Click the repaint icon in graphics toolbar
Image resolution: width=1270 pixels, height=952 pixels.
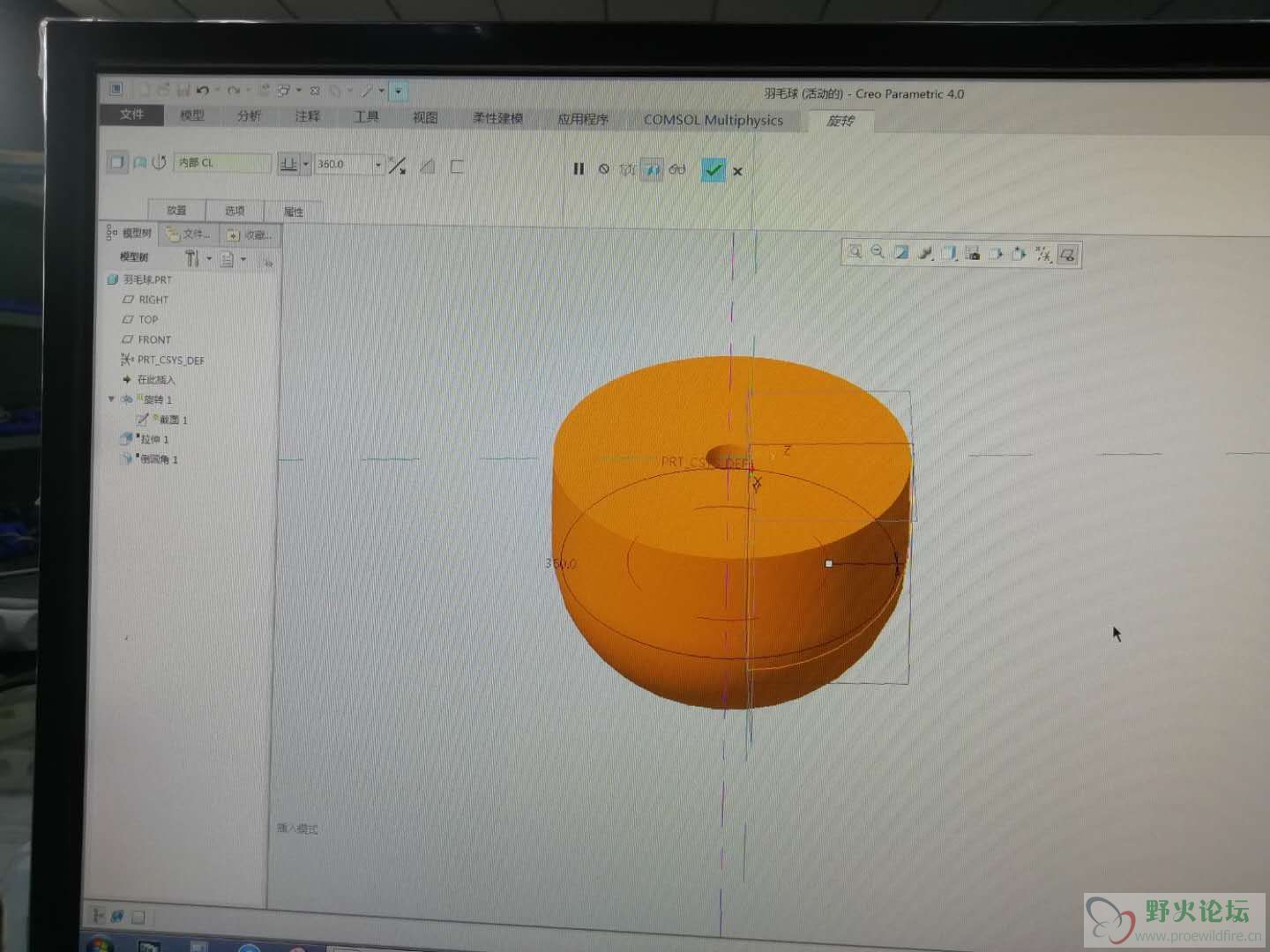coord(901,253)
